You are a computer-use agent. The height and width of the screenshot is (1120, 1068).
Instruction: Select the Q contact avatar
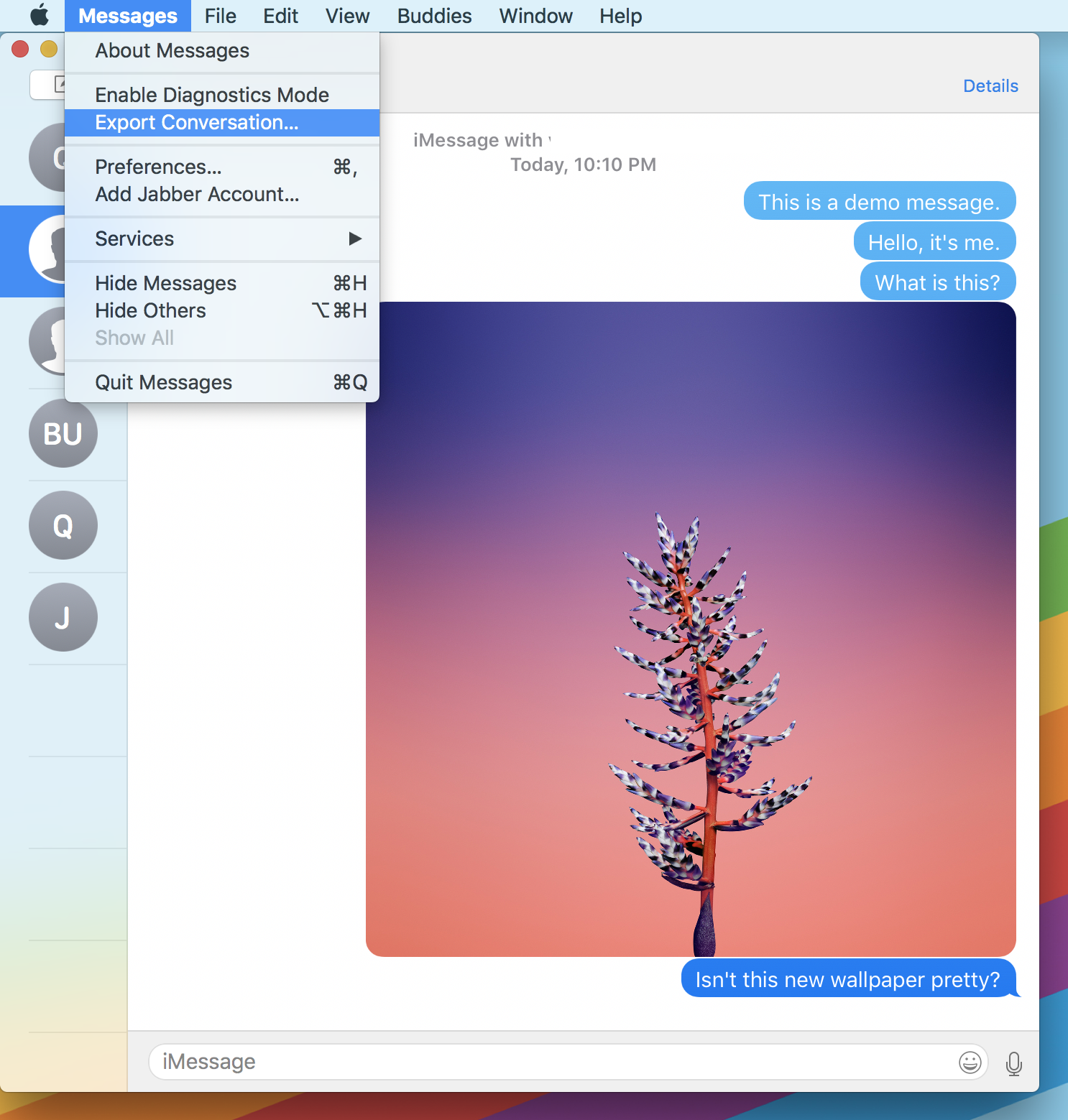(x=63, y=525)
